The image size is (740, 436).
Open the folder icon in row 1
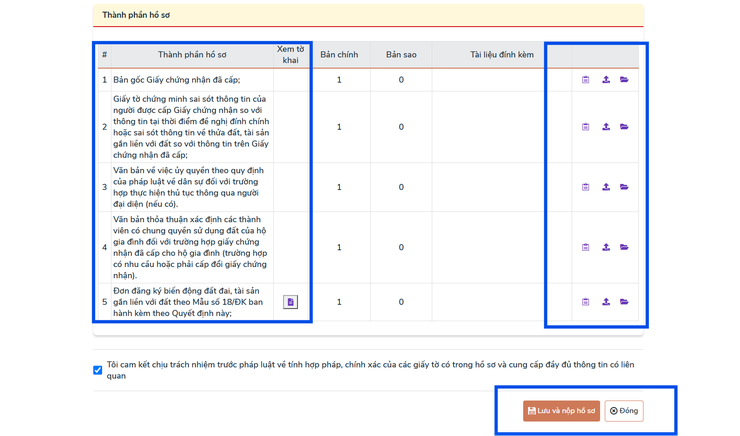[x=624, y=80]
